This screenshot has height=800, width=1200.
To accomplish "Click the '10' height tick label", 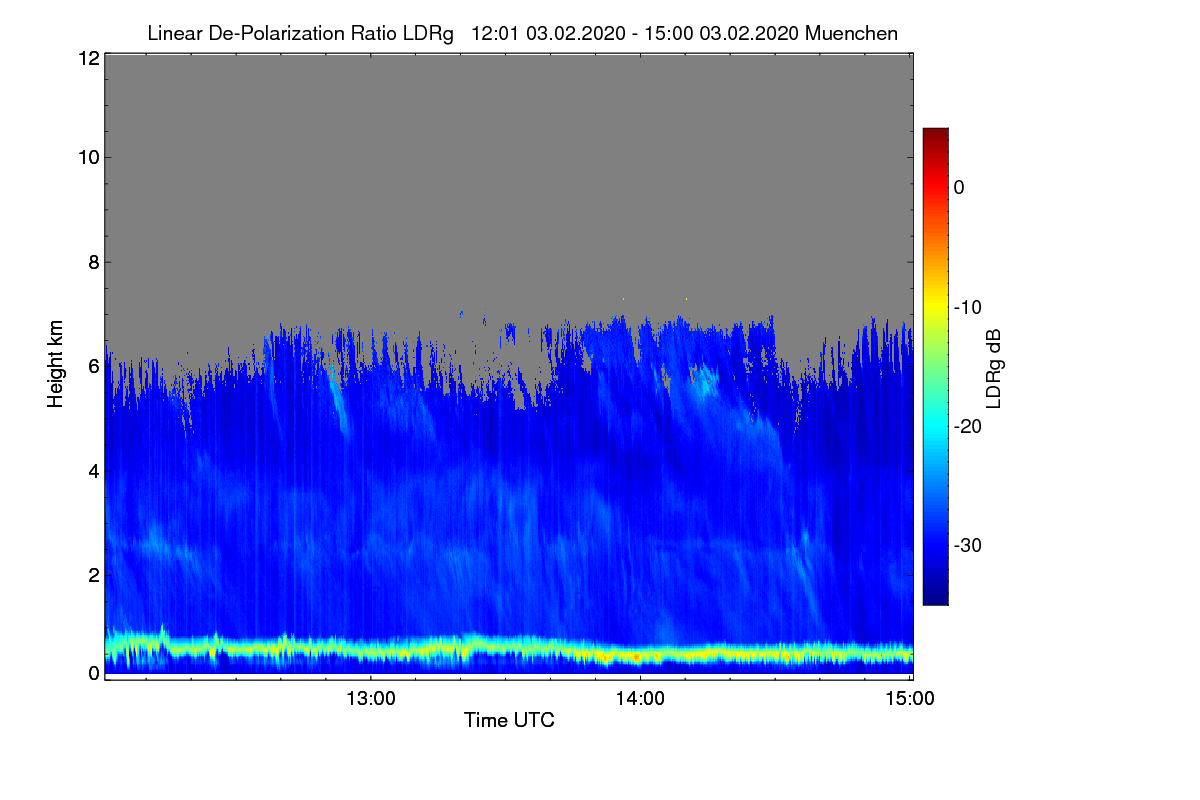I will [x=88, y=157].
